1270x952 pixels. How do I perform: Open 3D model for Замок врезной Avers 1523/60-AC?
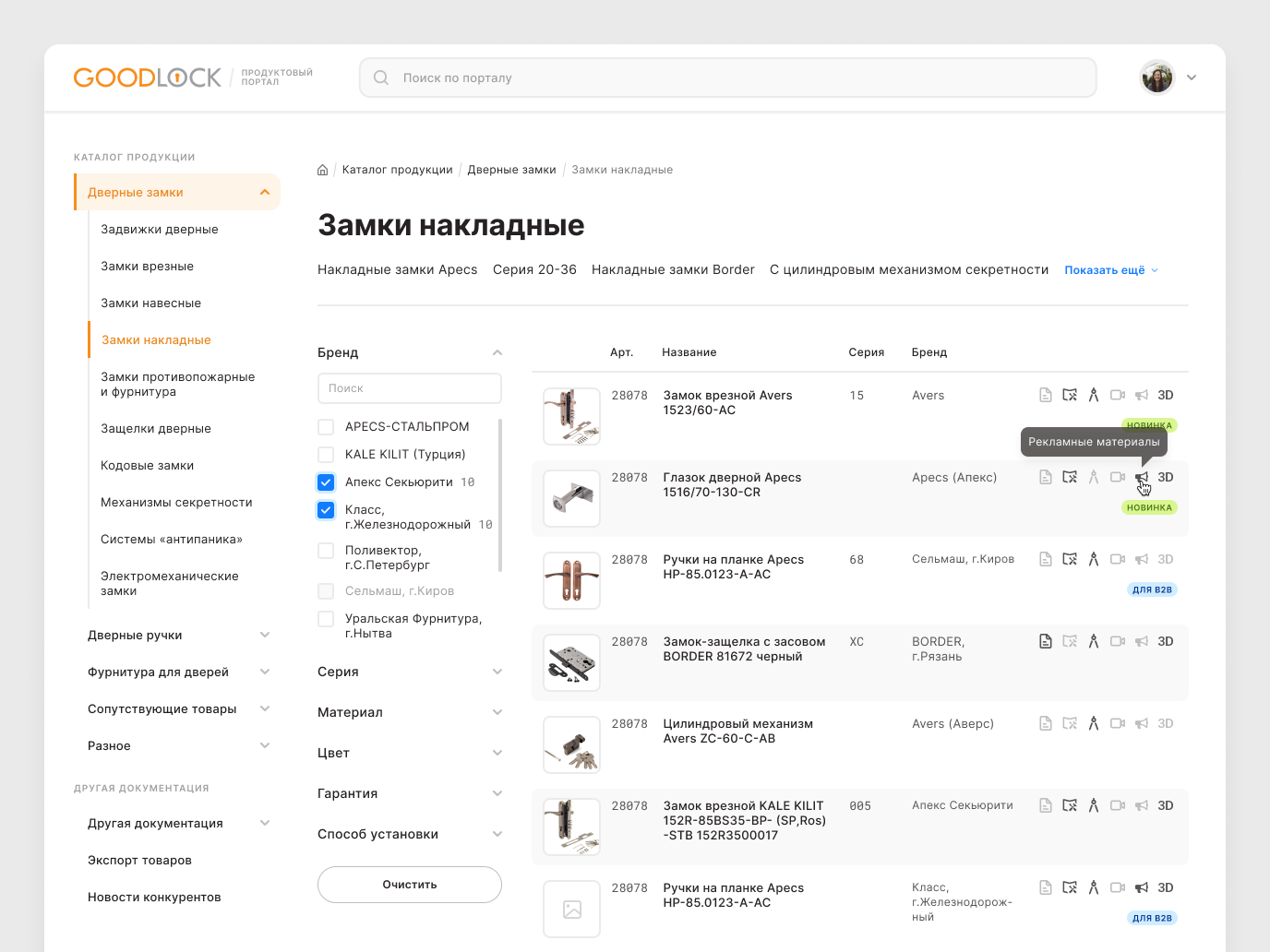click(x=1166, y=395)
